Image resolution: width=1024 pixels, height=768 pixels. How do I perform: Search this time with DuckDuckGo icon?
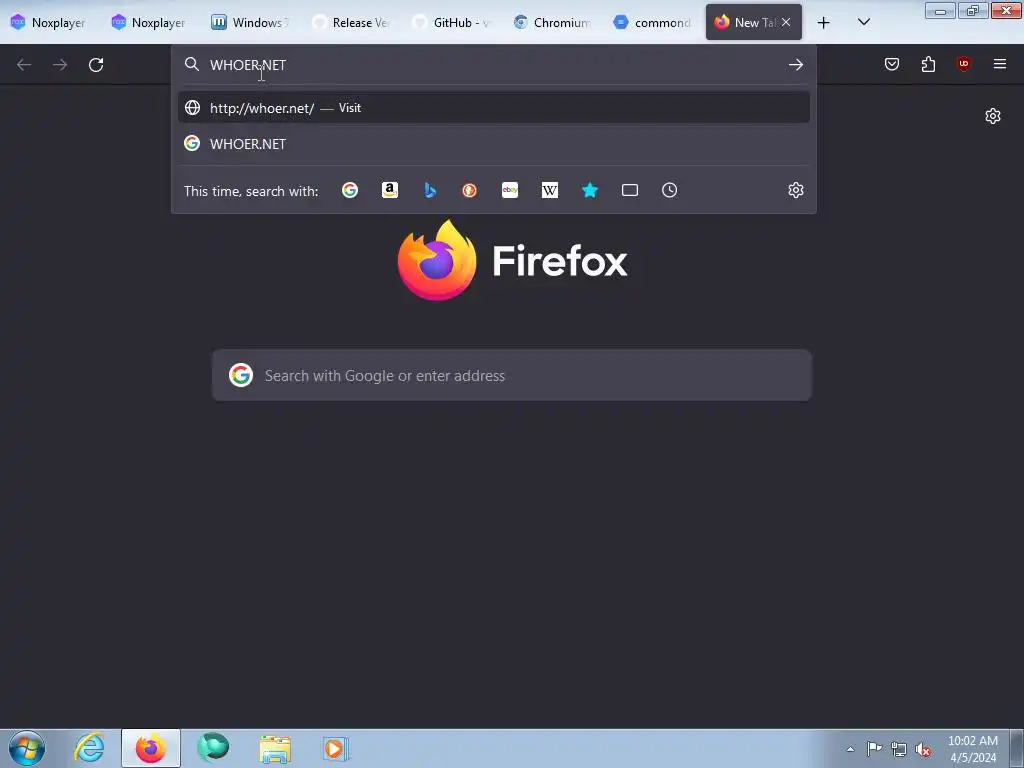pyautogui.click(x=470, y=190)
